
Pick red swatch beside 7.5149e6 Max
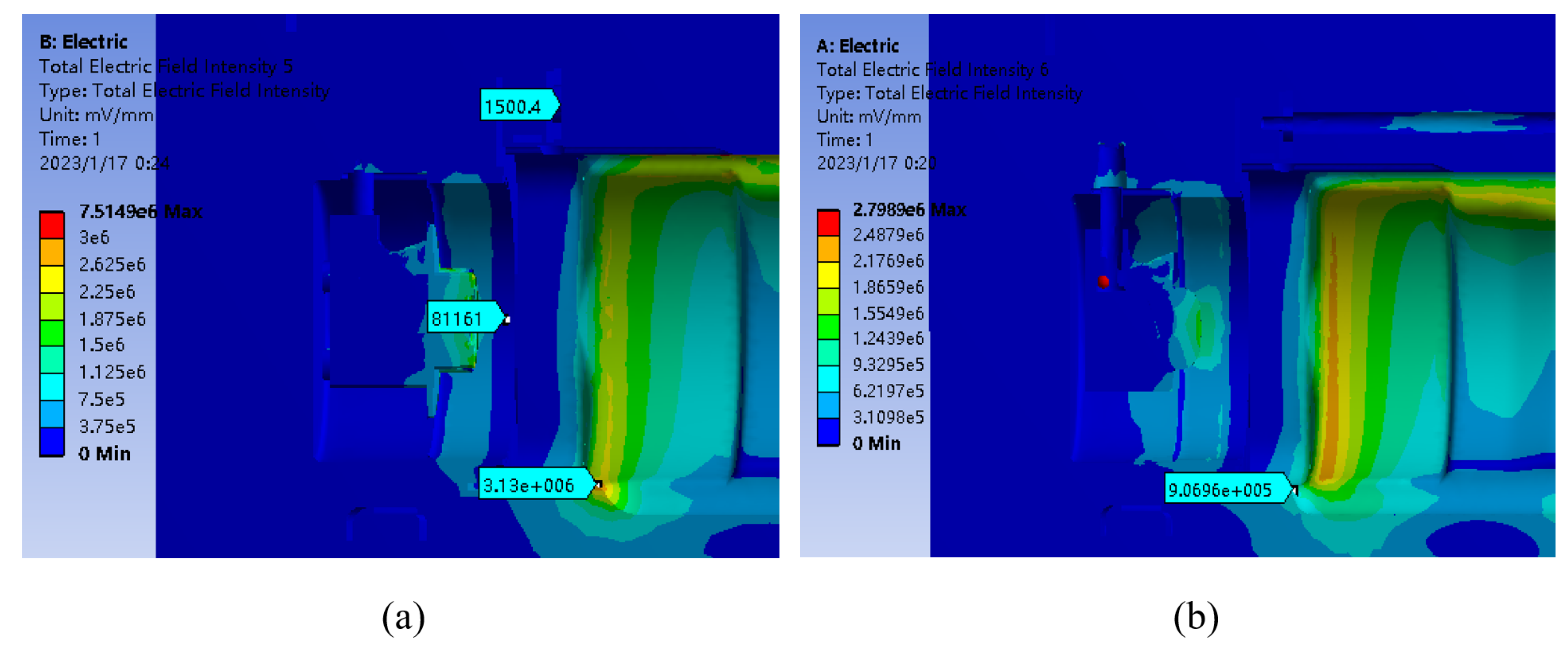(52, 225)
